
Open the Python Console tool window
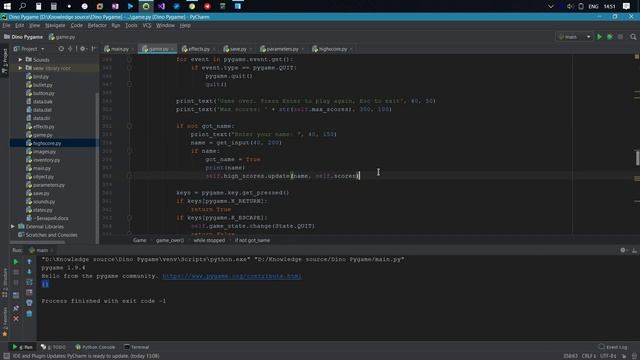(95, 347)
